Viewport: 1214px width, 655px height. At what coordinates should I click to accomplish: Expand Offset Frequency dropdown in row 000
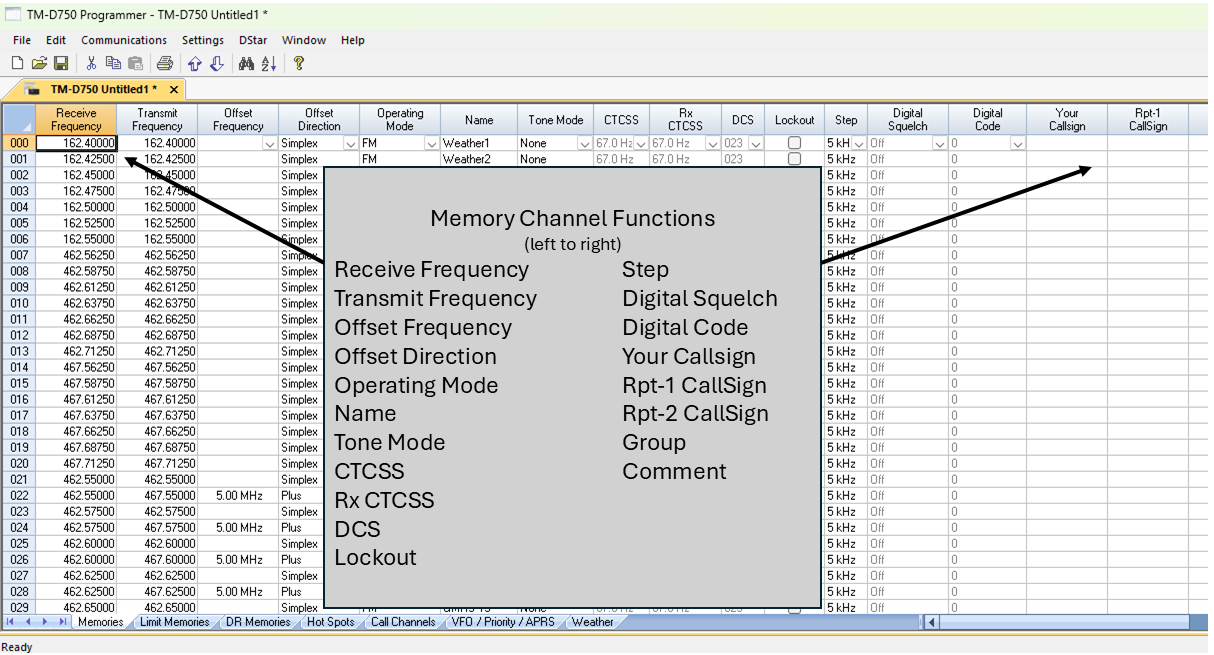[x=269, y=144]
